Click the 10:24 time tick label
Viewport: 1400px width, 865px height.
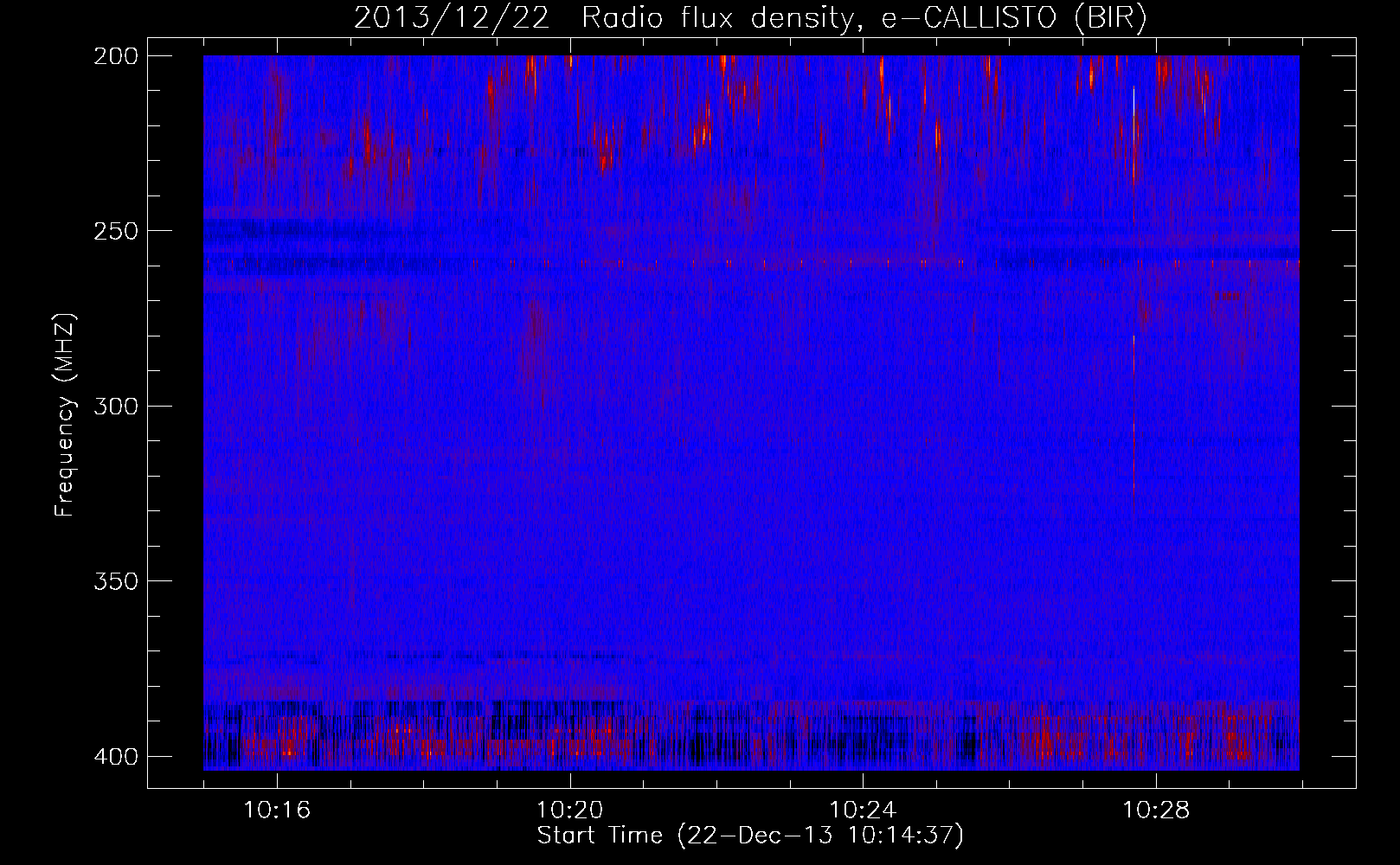click(863, 810)
